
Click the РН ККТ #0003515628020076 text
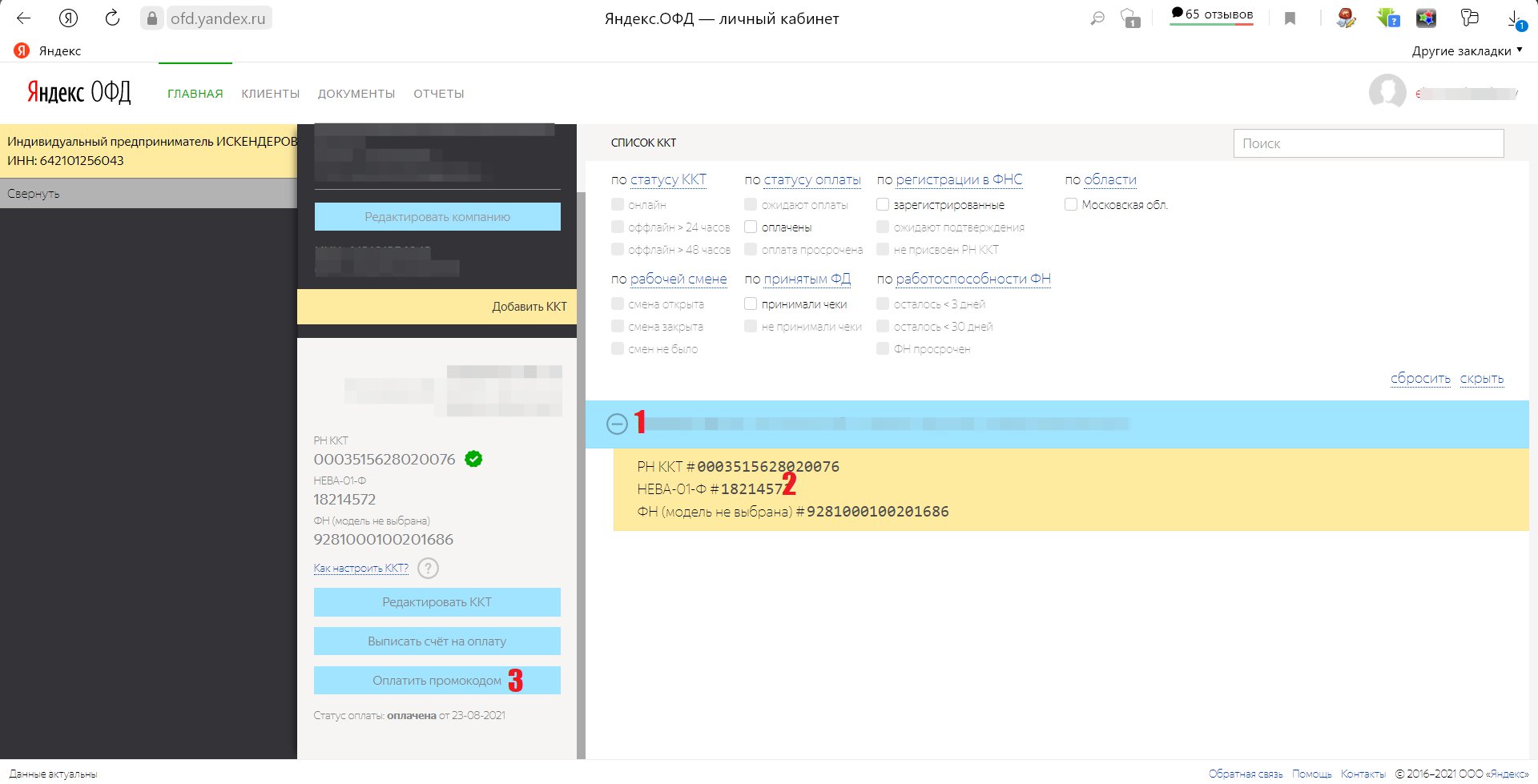[739, 467]
